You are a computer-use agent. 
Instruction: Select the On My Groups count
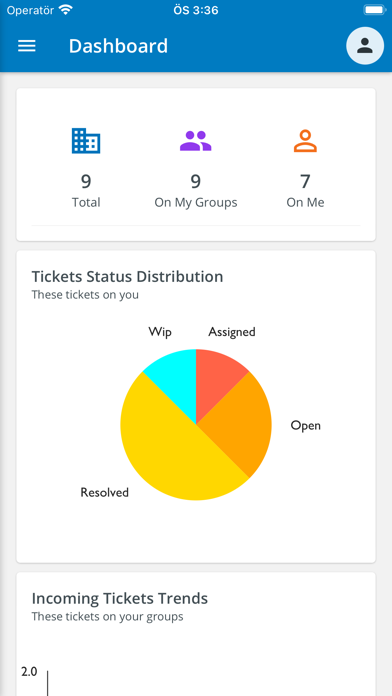tap(196, 181)
